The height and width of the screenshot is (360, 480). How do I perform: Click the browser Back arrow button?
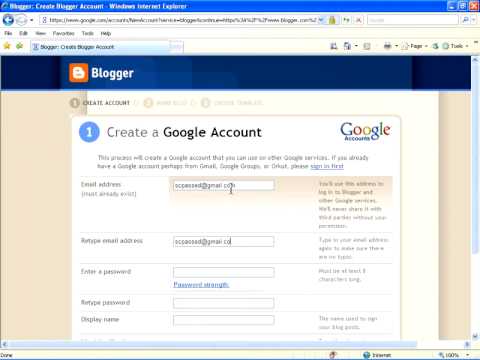click(x=8, y=20)
